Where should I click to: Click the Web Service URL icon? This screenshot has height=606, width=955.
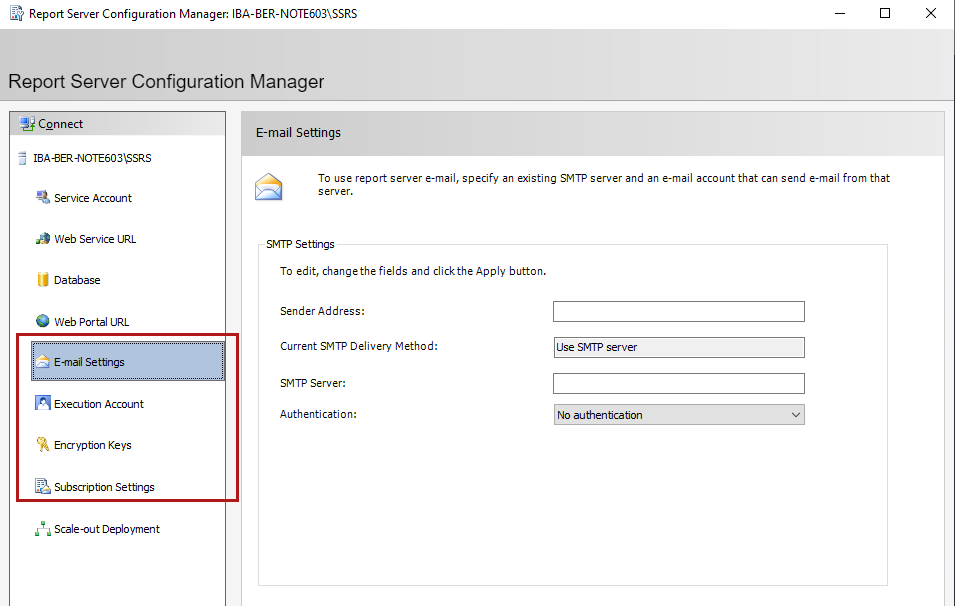click(x=43, y=239)
